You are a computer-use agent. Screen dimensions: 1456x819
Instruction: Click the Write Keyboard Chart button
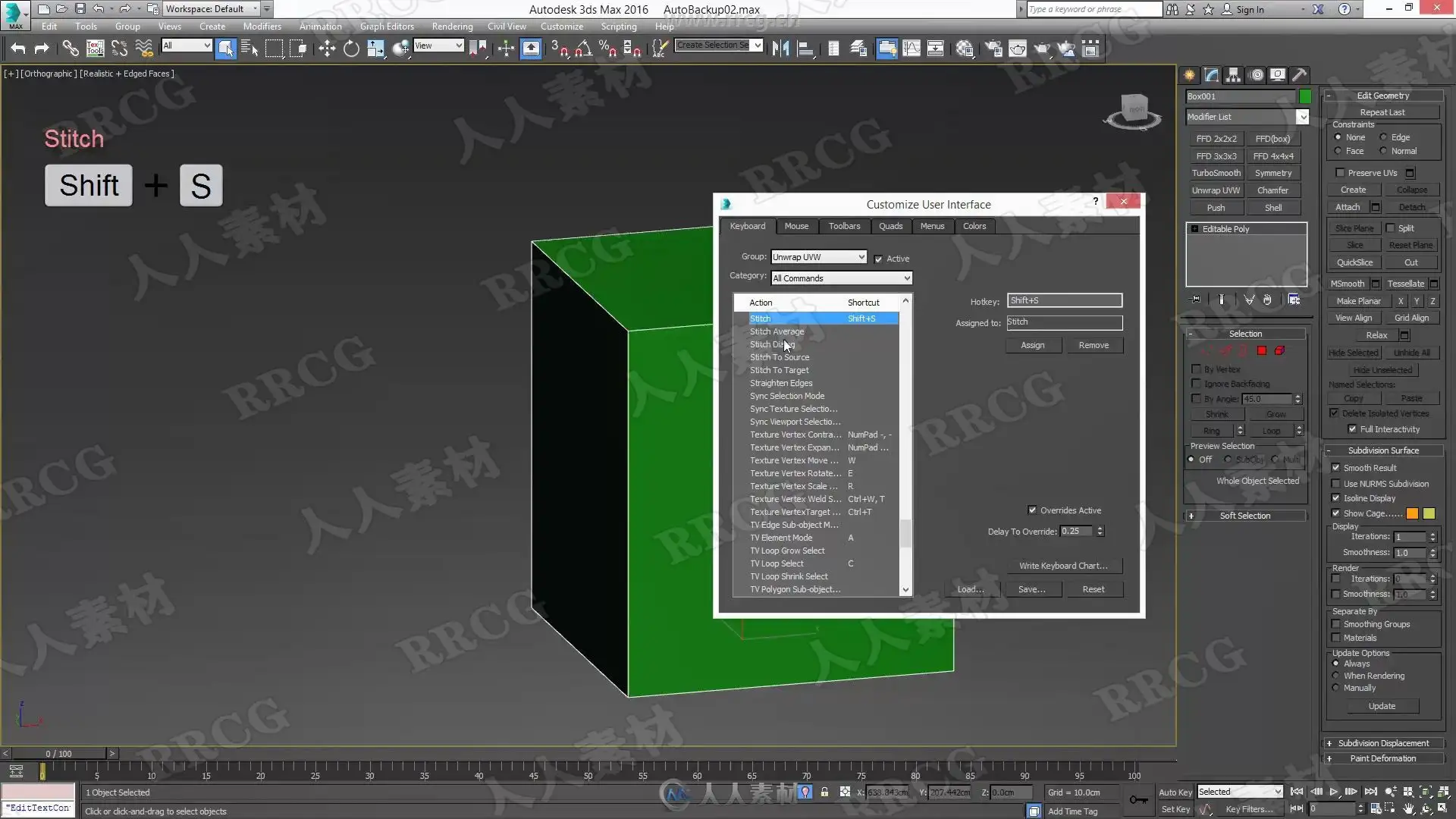click(x=1062, y=566)
